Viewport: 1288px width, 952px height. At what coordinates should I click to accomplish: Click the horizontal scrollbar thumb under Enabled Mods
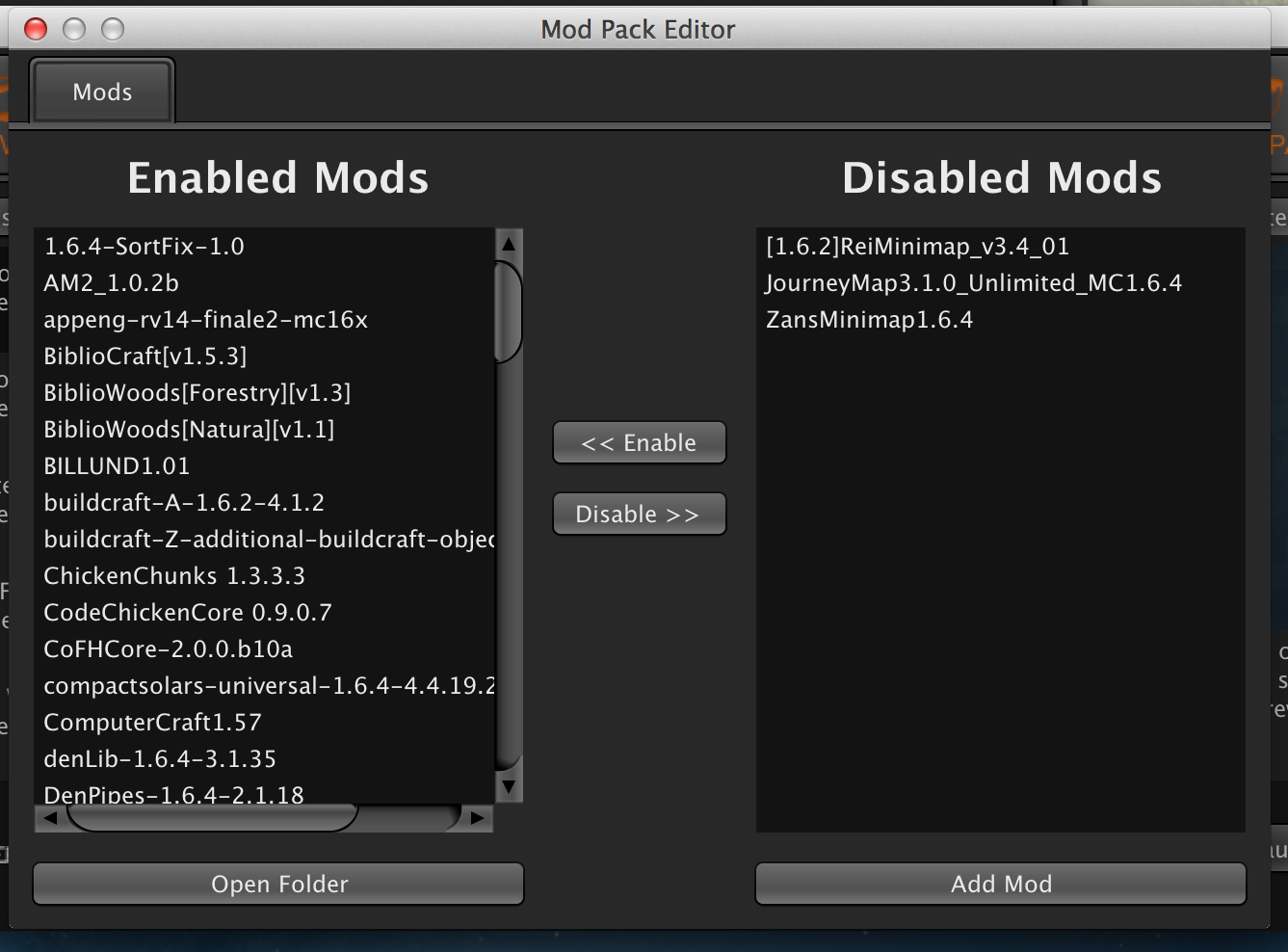(212, 818)
